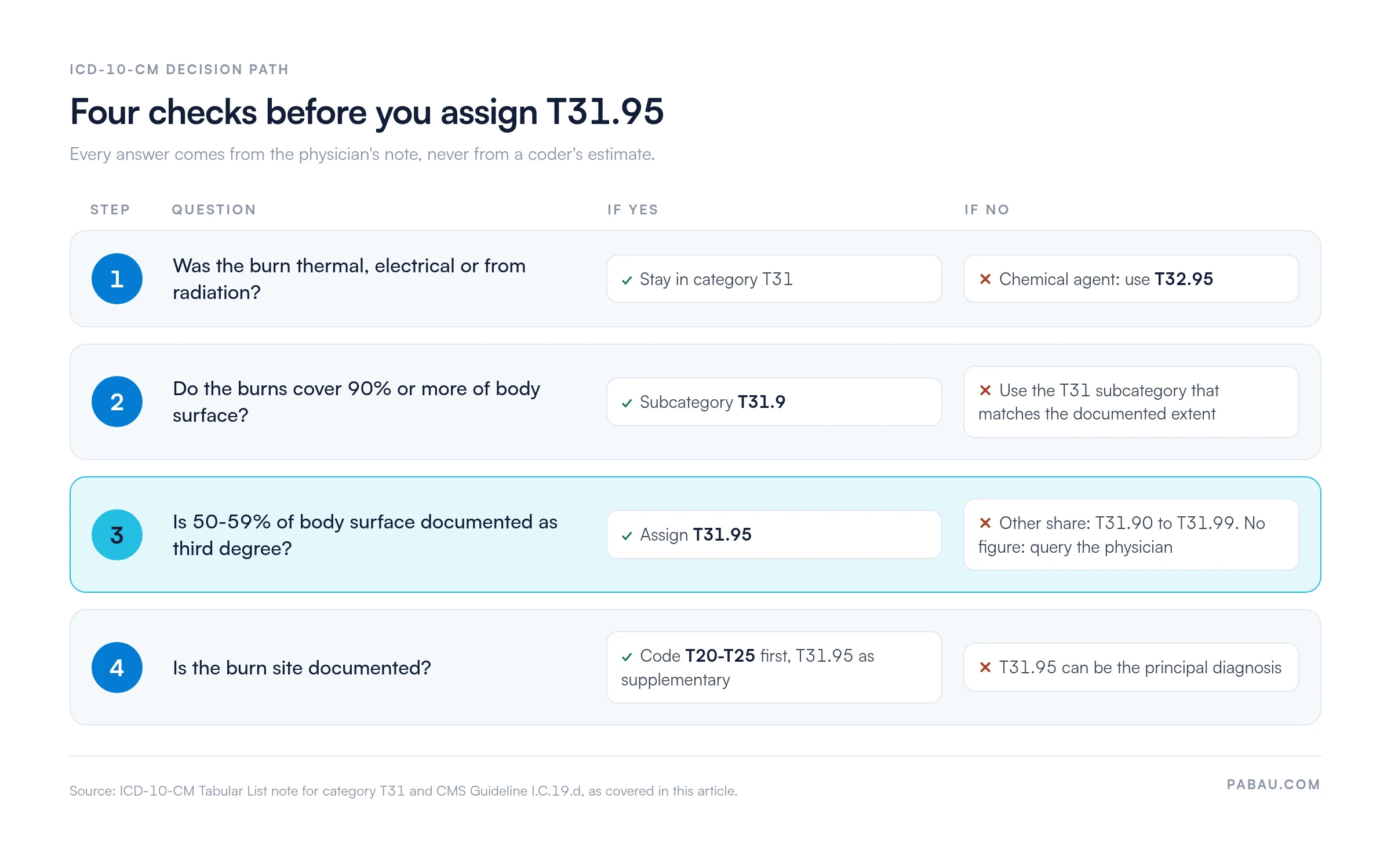Image resolution: width=1391 pixels, height=868 pixels.
Task: Click 'Is the burn site documented?' question
Action: click(x=301, y=668)
